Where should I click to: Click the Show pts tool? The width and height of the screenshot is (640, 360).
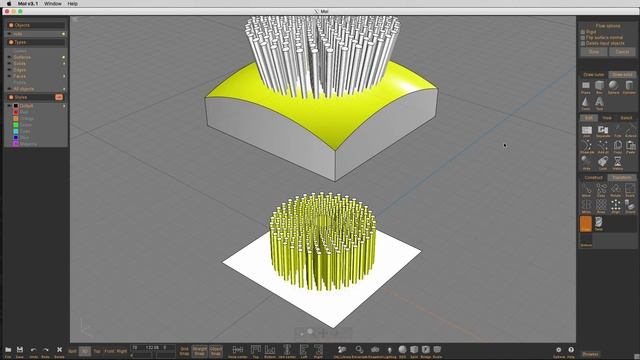587,147
